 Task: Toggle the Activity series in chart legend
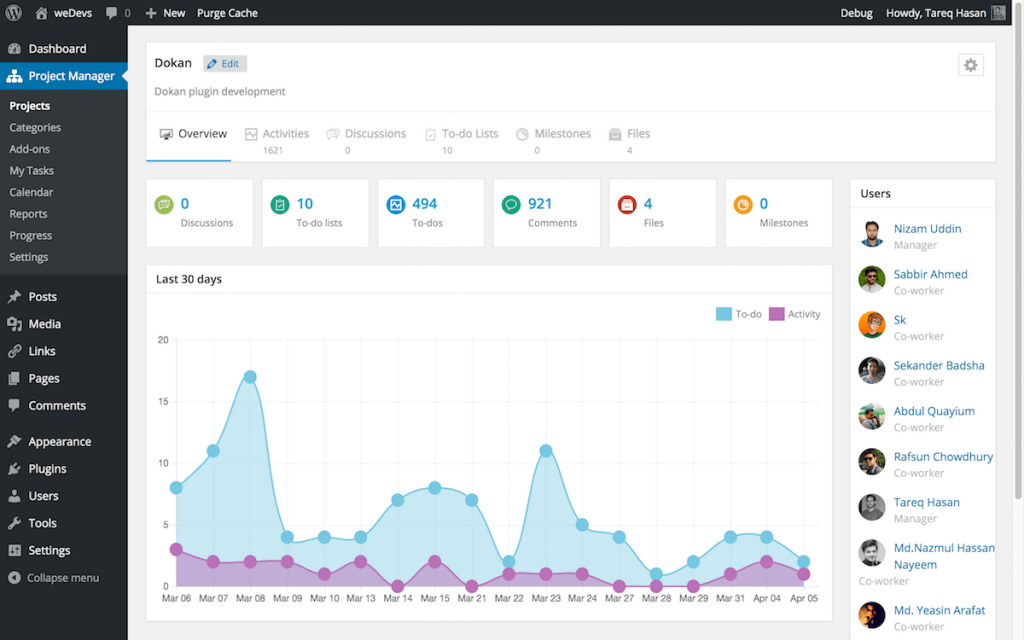(794, 313)
